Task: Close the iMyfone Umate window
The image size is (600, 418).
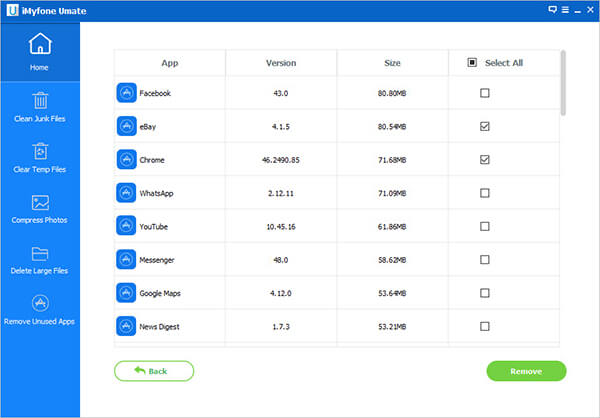Action: 590,10
